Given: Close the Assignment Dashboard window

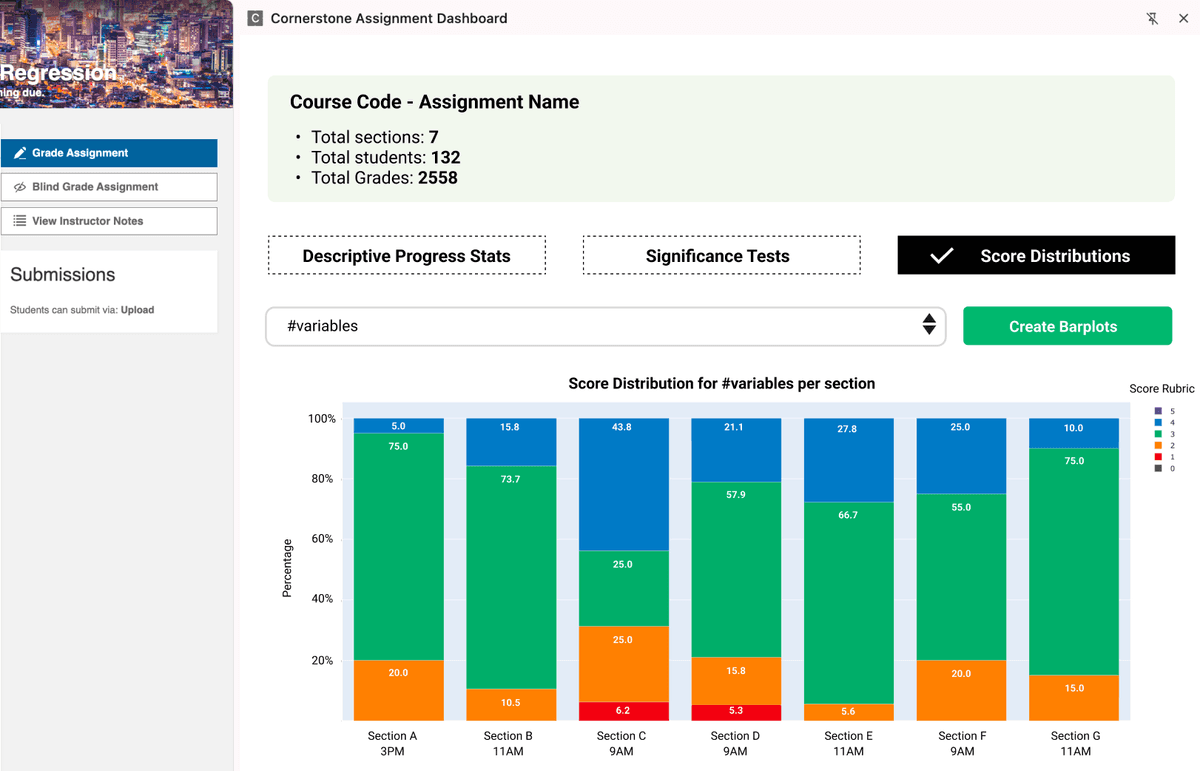Looking at the screenshot, I should [1184, 18].
